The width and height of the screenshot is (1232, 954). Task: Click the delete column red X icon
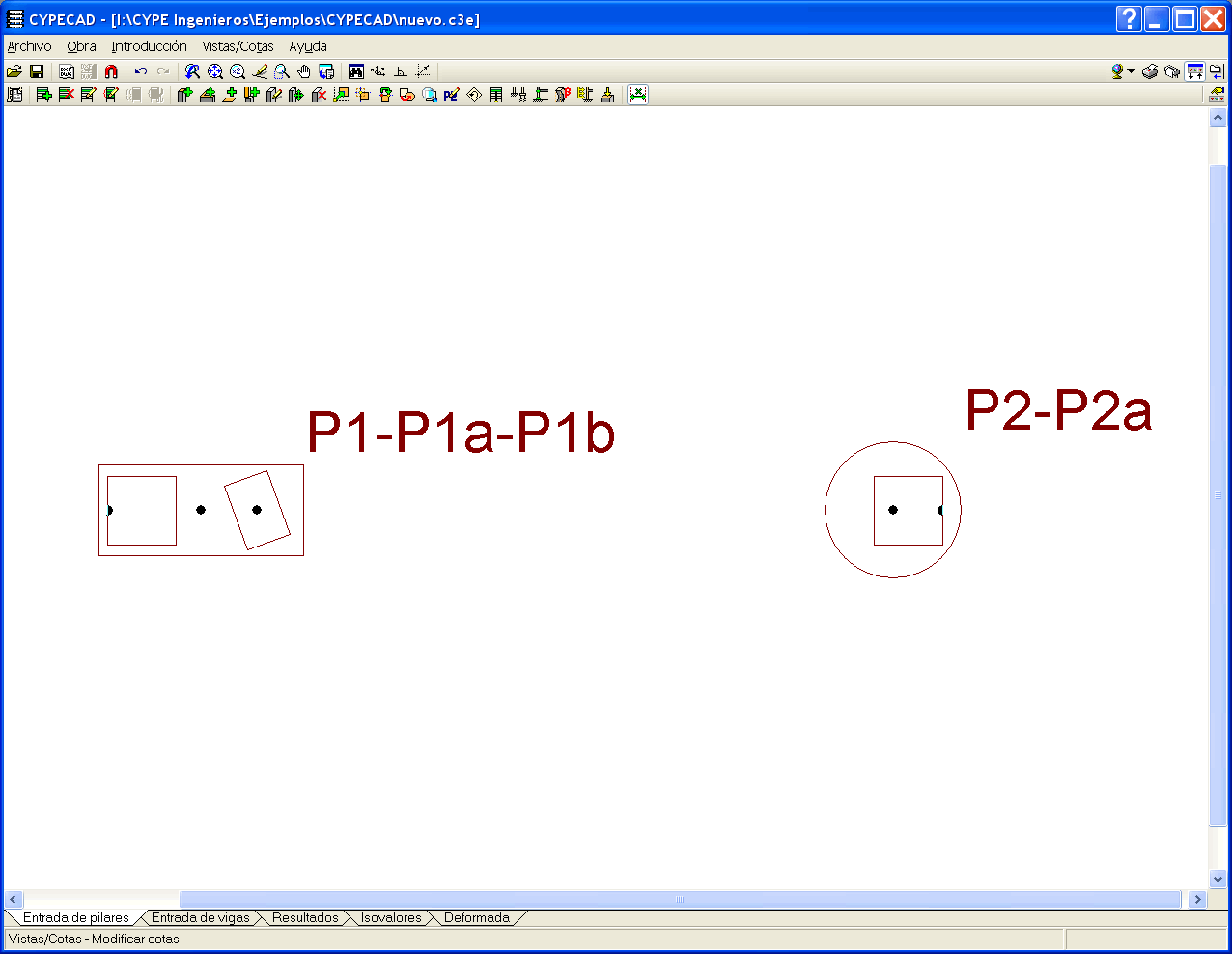pos(318,95)
